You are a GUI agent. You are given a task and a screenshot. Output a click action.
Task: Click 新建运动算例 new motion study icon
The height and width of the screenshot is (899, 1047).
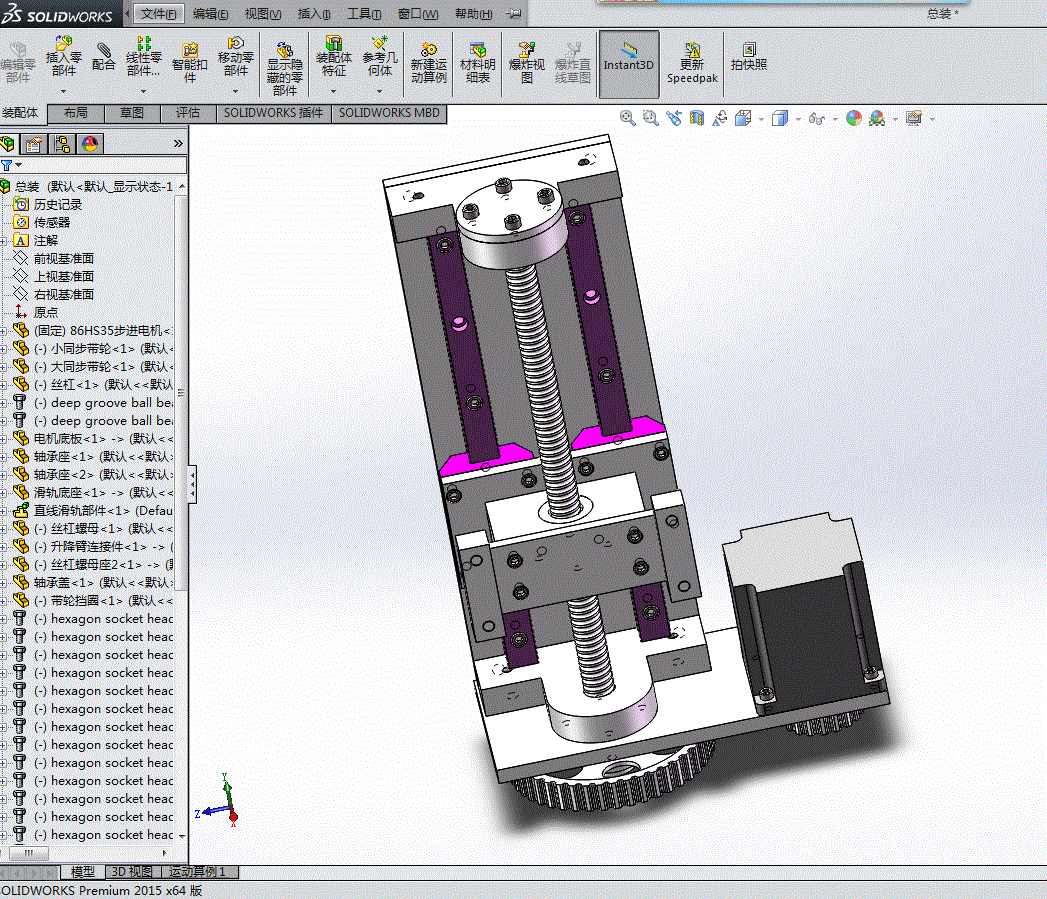click(428, 62)
